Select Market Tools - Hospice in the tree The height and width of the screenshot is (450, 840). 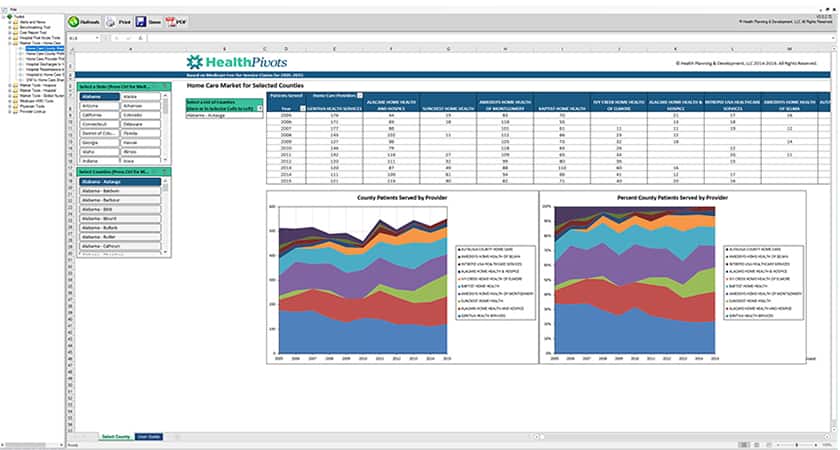point(38,85)
